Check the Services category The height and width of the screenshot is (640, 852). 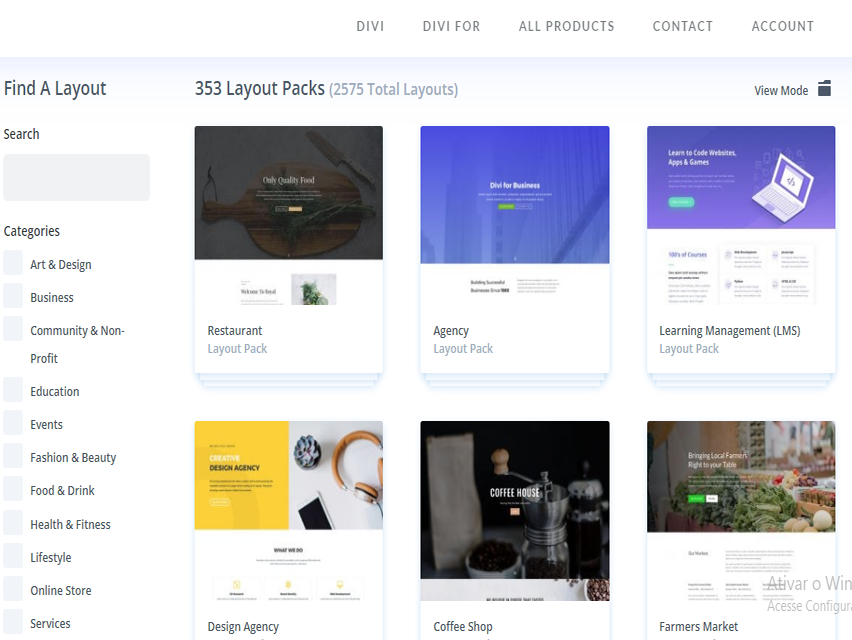(x=12, y=623)
